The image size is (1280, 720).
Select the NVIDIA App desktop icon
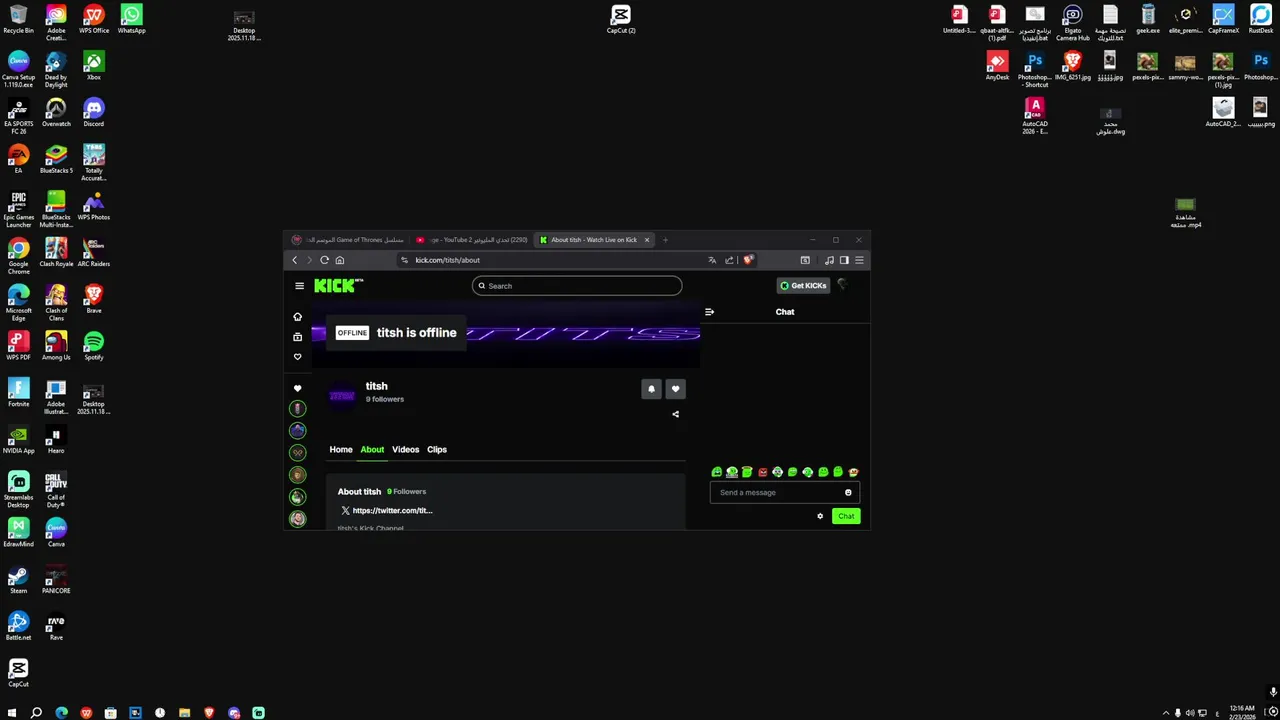(18, 439)
